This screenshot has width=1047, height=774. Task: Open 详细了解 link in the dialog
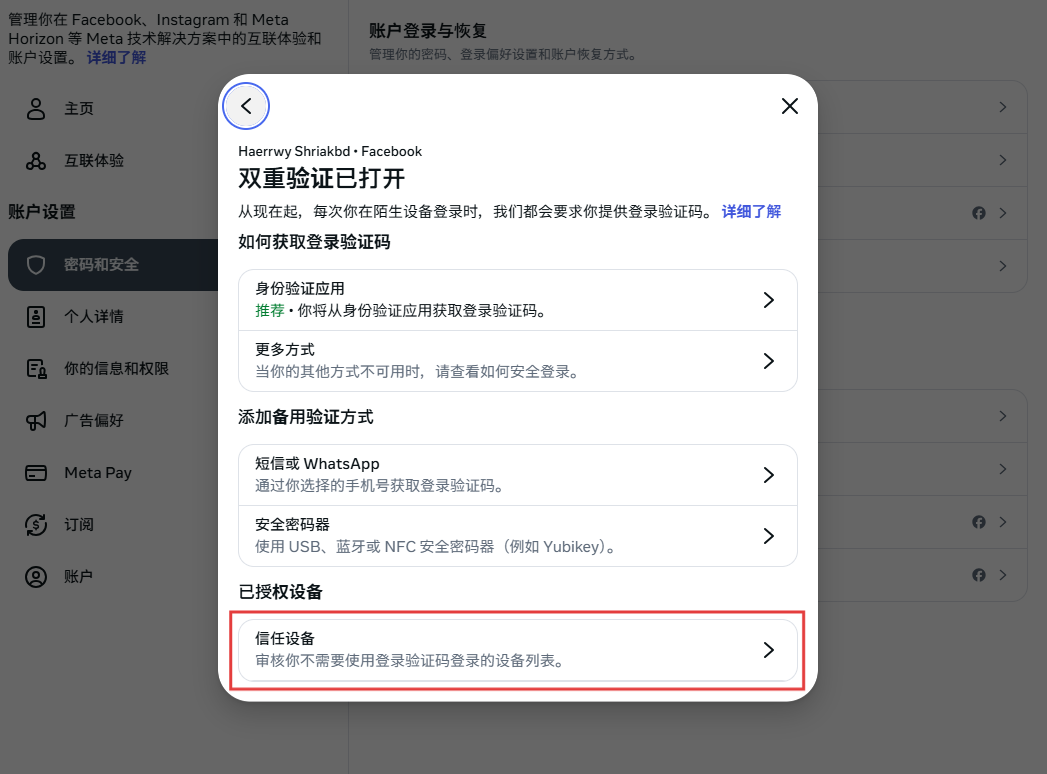coord(751,212)
